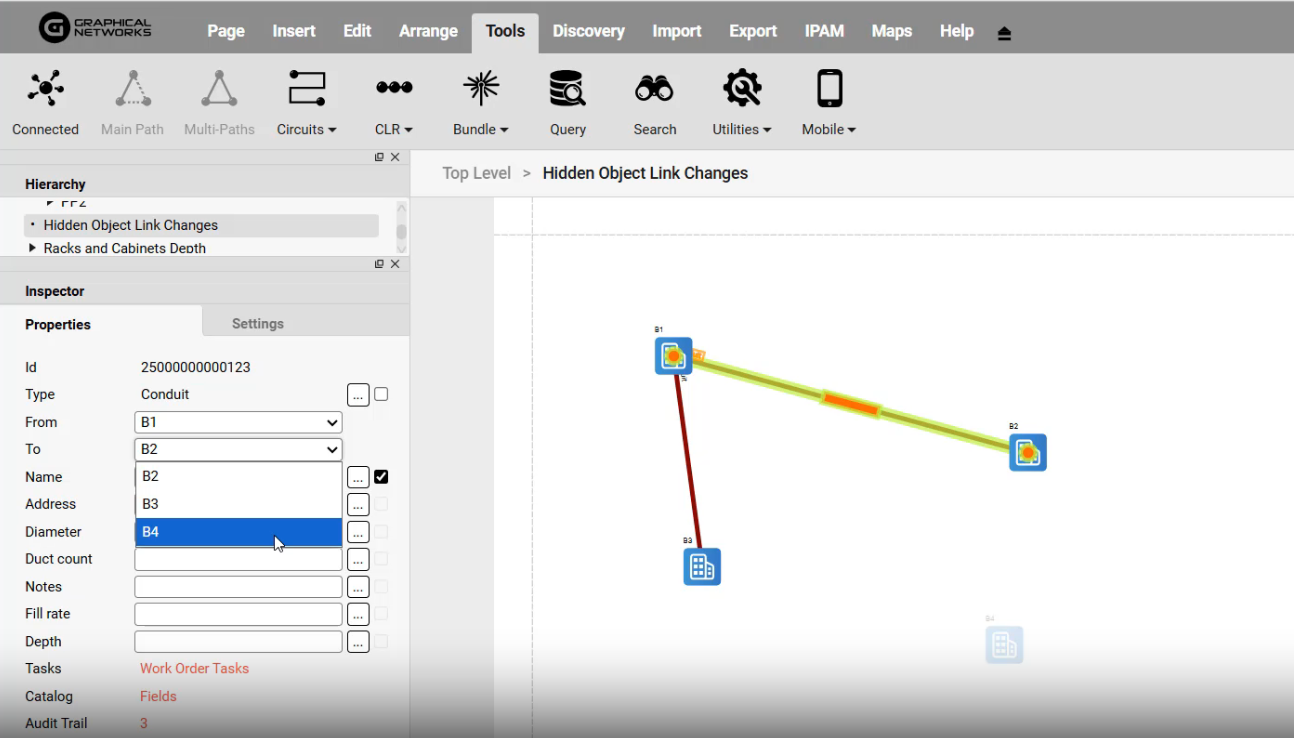Click the ellipsis button next to Diameter
This screenshot has height=738, width=1294.
point(358,532)
